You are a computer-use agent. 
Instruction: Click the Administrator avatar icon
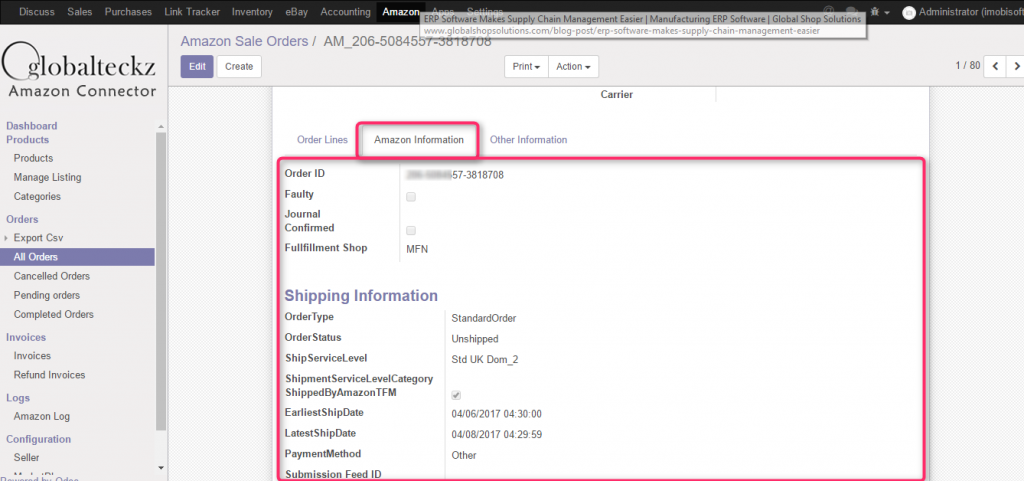coord(908,12)
